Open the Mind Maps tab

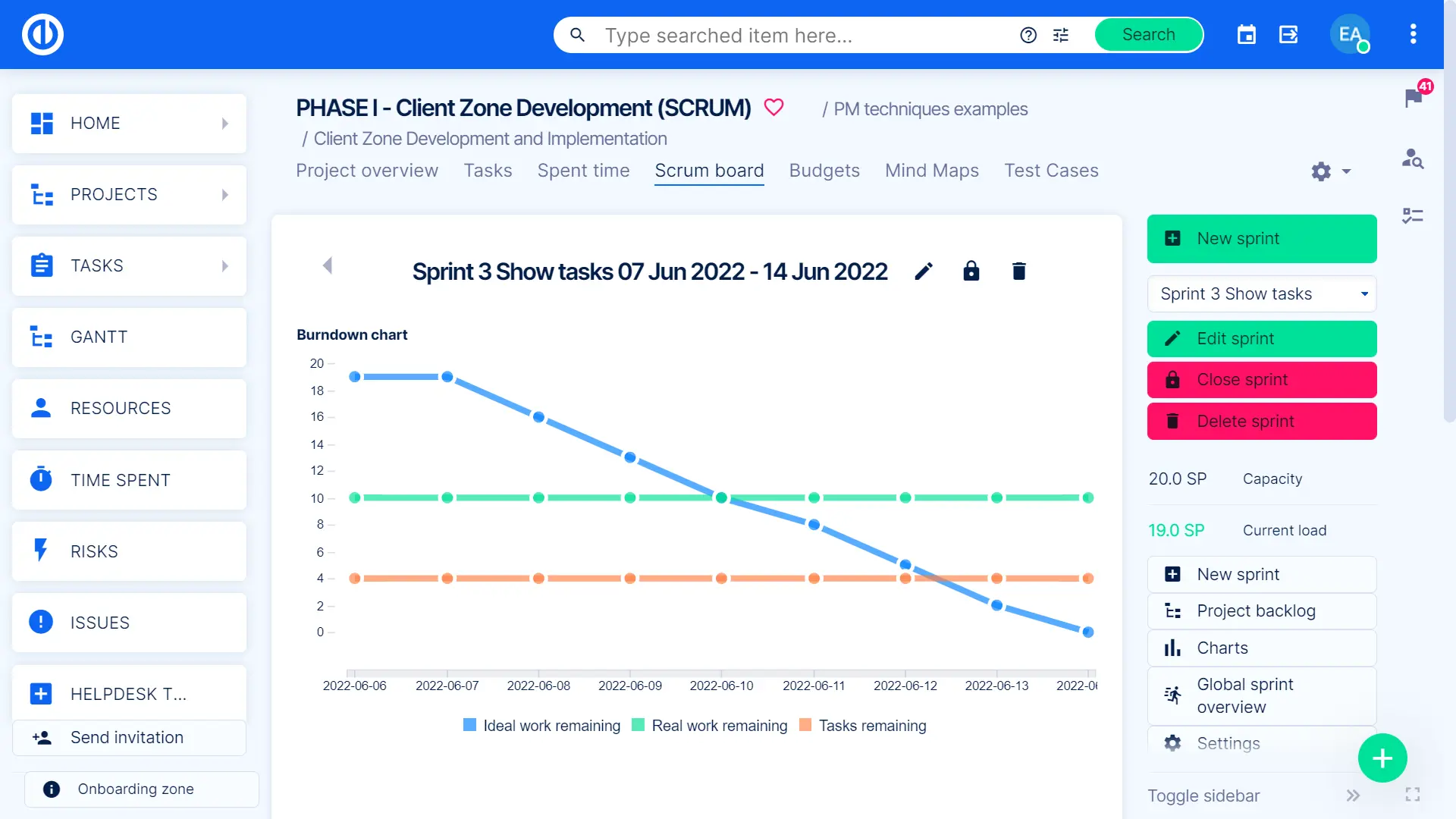[x=931, y=171]
